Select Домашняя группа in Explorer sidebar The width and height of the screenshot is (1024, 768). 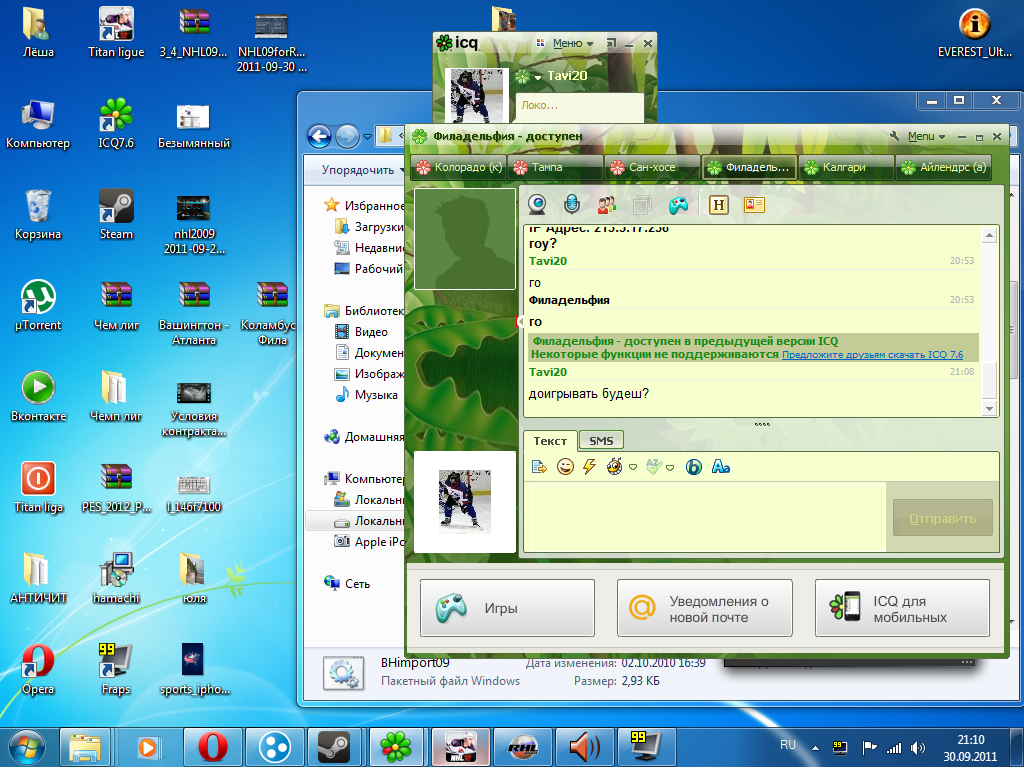tap(364, 437)
